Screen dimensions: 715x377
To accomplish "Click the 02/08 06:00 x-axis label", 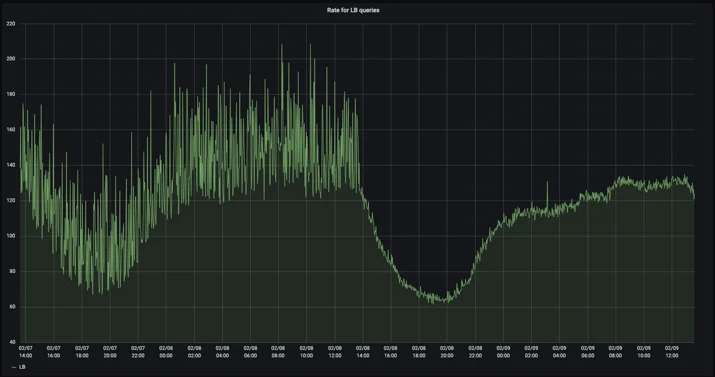I will [250, 352].
